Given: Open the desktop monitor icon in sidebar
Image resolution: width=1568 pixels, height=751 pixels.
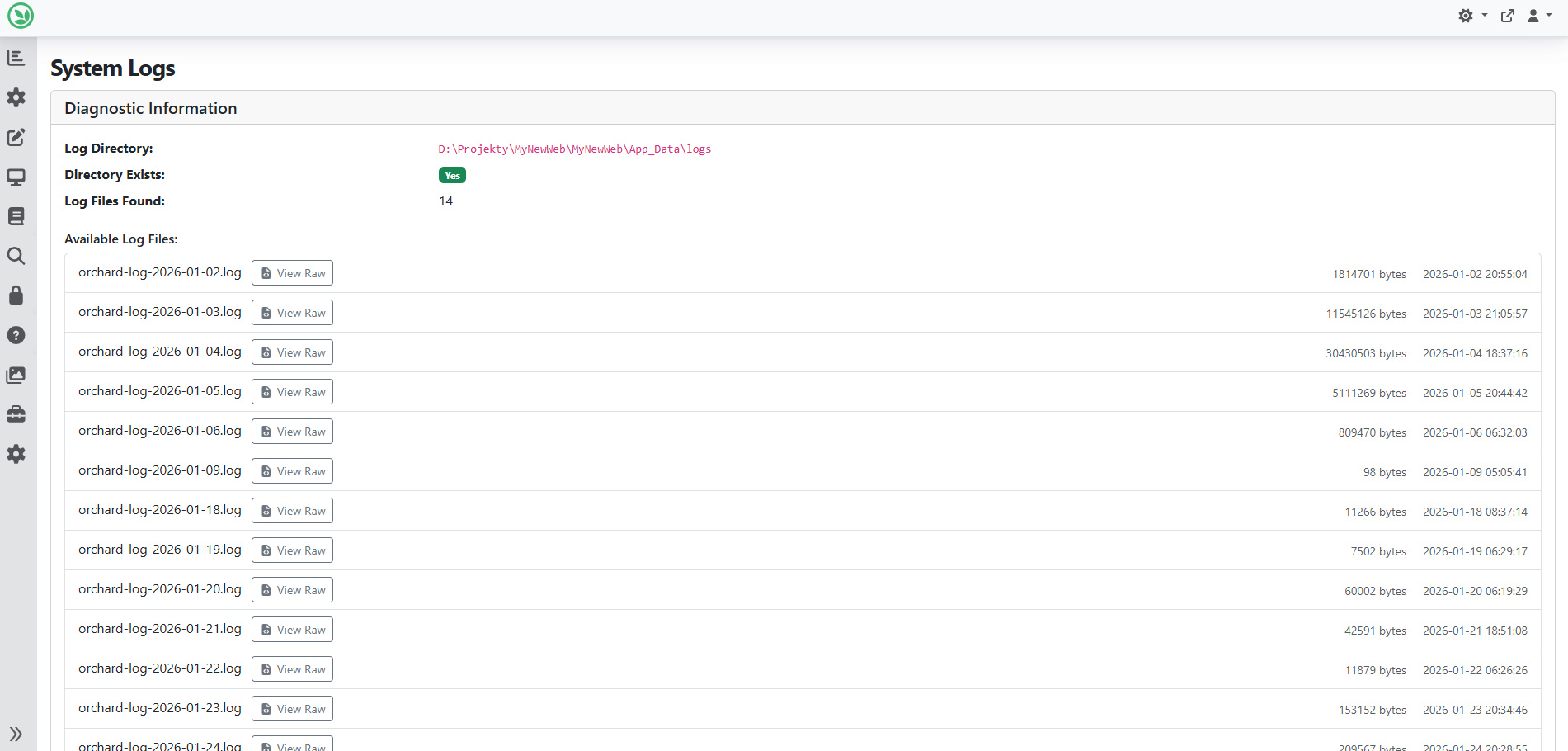Looking at the screenshot, I should [16, 177].
